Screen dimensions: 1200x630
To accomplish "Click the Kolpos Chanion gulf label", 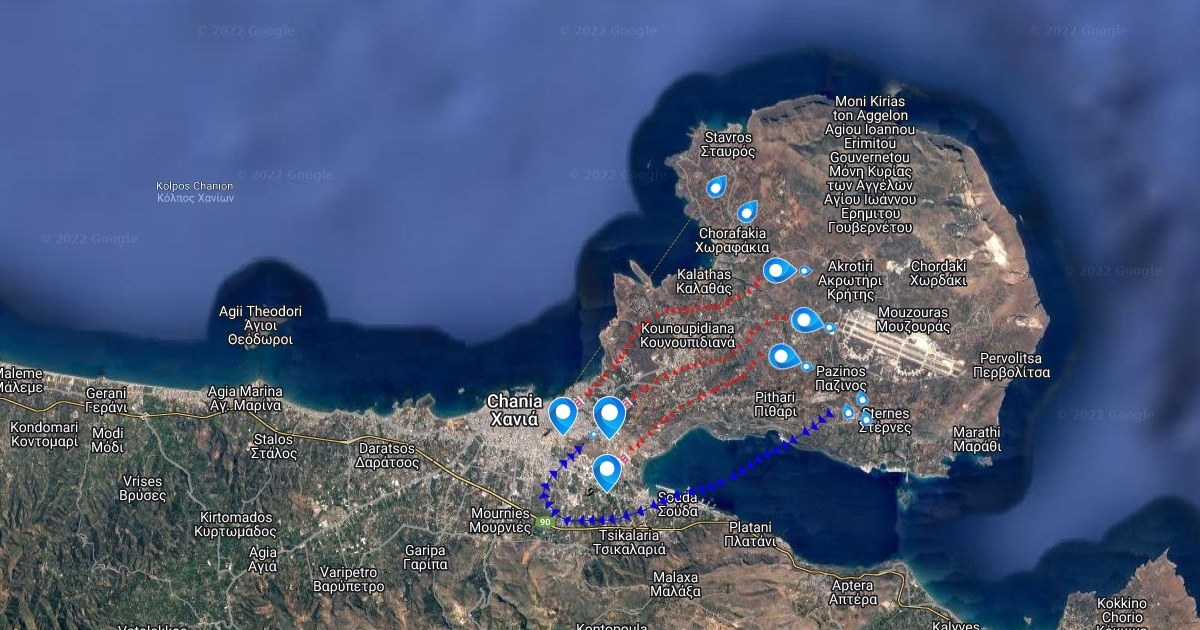I will click(x=195, y=192).
